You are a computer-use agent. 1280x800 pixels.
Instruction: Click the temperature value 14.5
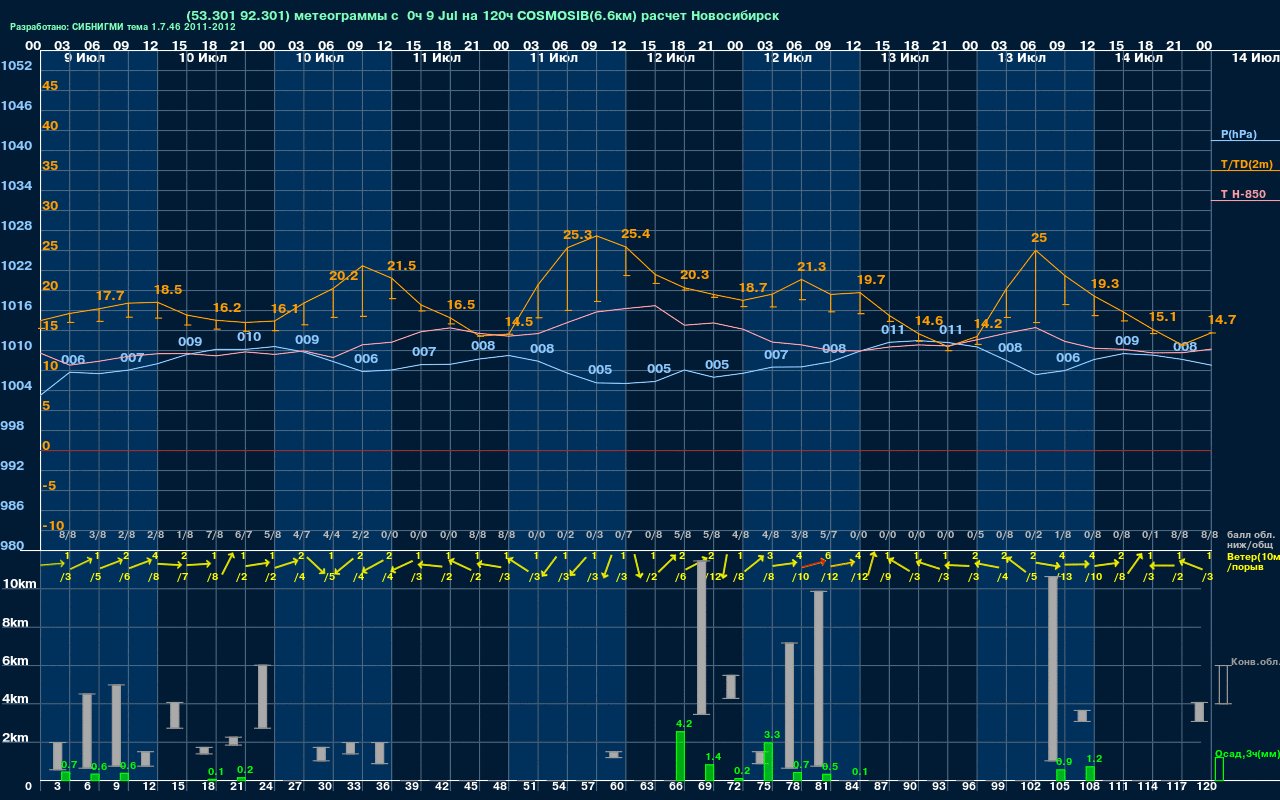pos(519,322)
